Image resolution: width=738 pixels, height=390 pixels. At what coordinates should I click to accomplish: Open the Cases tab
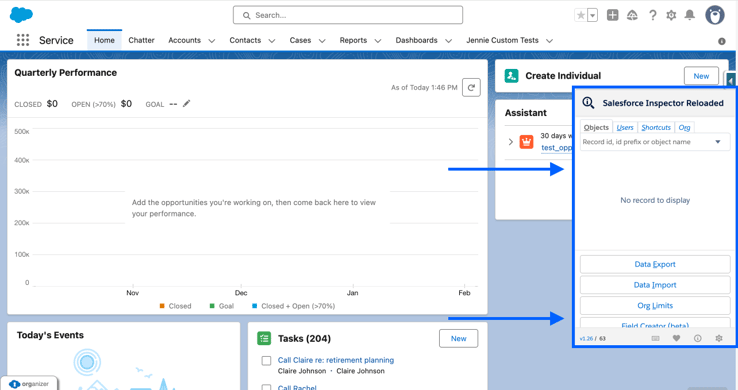pos(300,40)
